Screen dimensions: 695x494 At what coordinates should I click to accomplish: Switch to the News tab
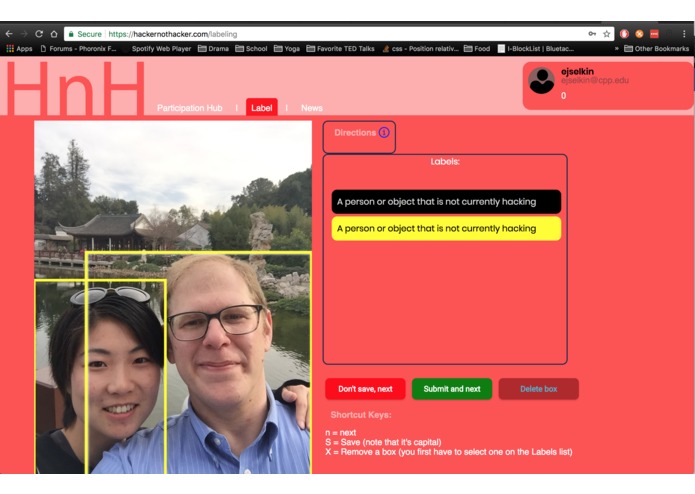click(x=312, y=108)
